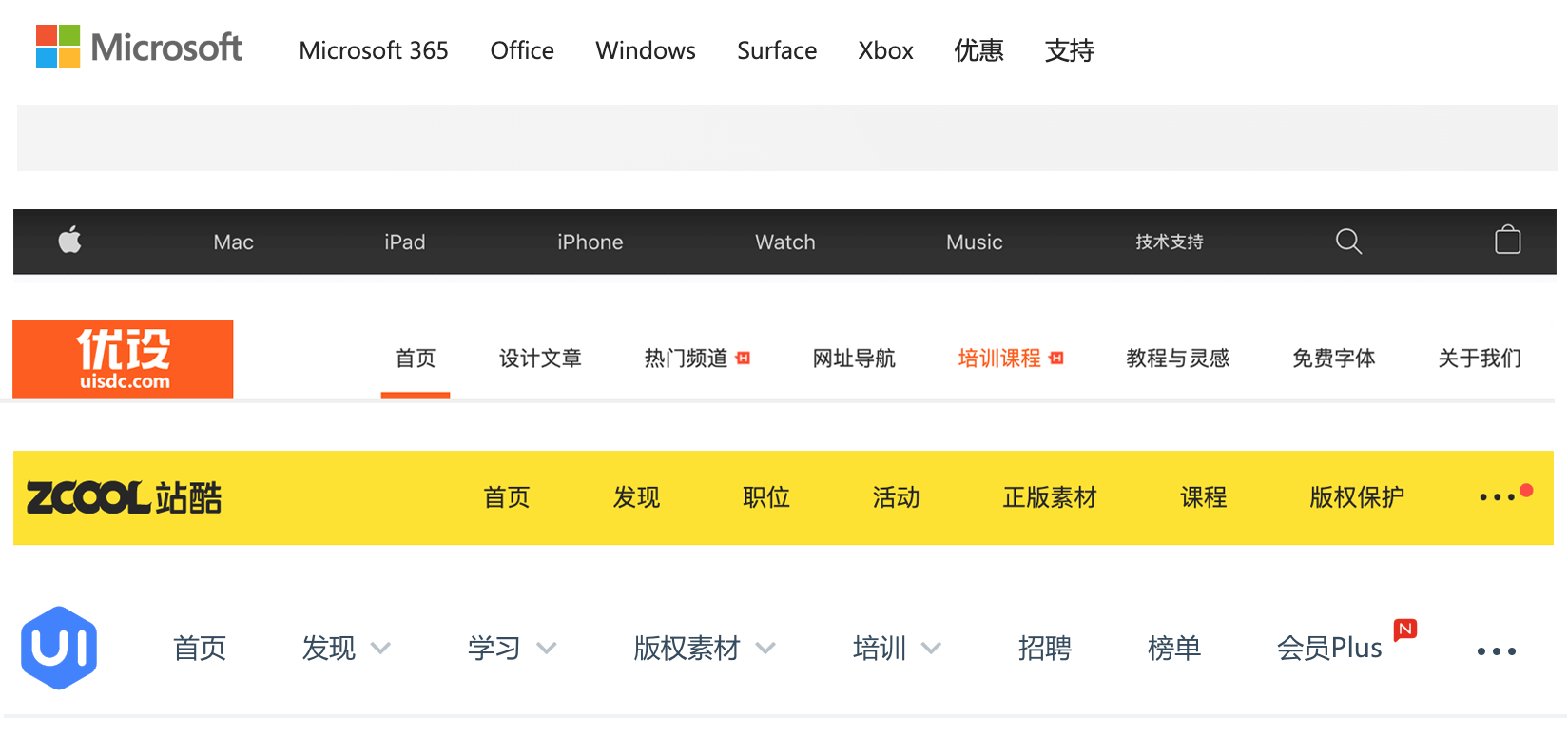This screenshot has width=1568, height=737.
Task: Click the ZCOOL 站酷 logo
Action: (124, 497)
